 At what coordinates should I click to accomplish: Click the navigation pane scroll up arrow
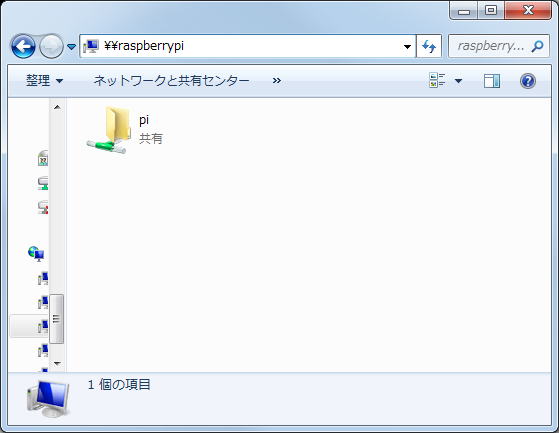[x=57, y=107]
